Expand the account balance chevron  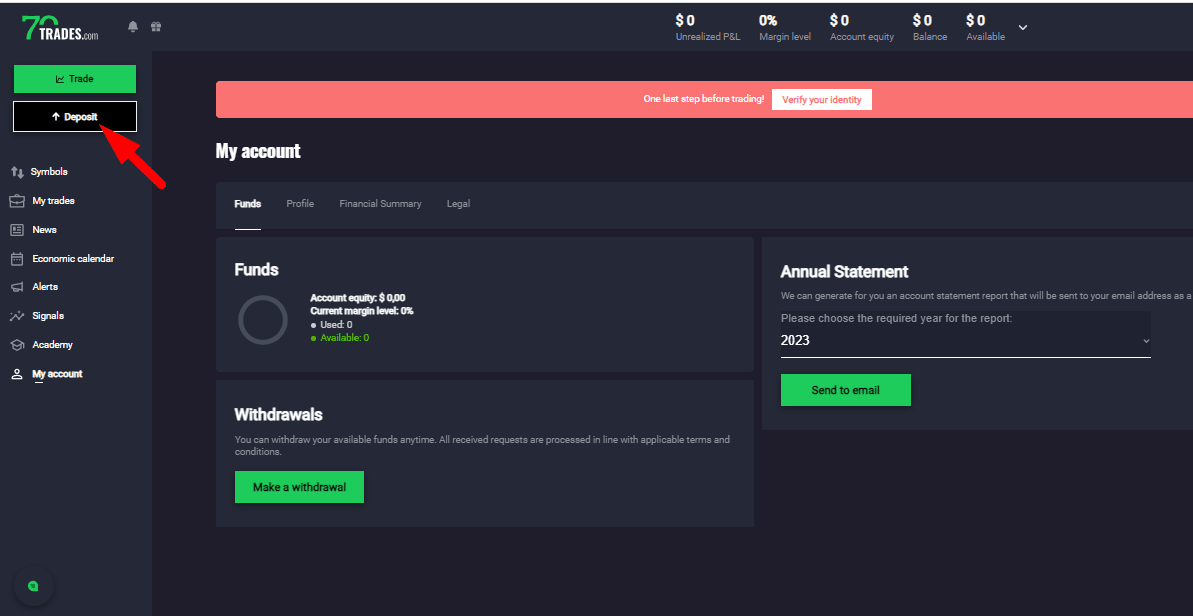pos(1023,27)
